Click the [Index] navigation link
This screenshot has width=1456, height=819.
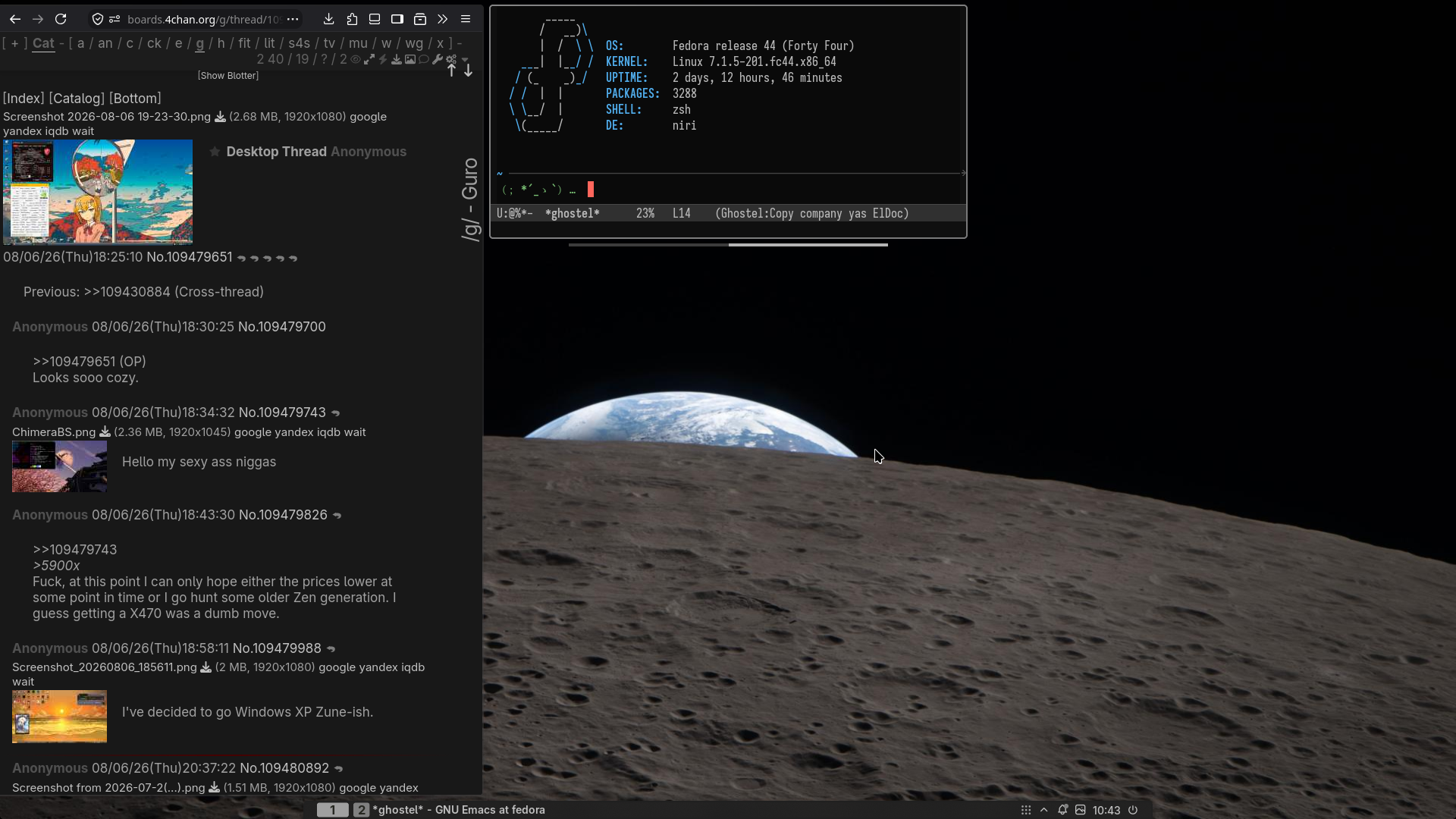pyautogui.click(x=24, y=99)
